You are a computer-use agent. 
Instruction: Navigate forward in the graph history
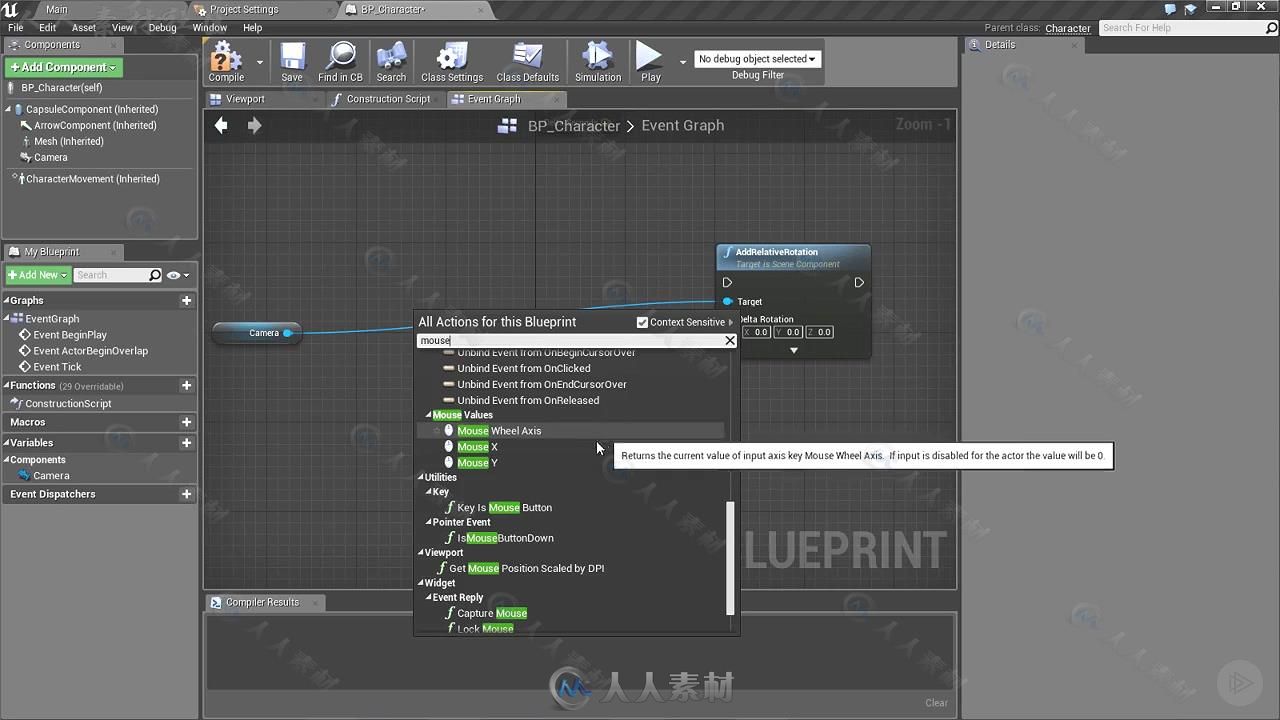click(254, 125)
